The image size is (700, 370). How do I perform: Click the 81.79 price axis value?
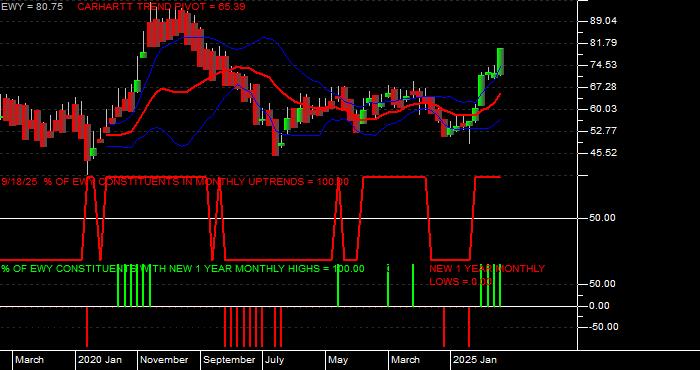(x=604, y=43)
